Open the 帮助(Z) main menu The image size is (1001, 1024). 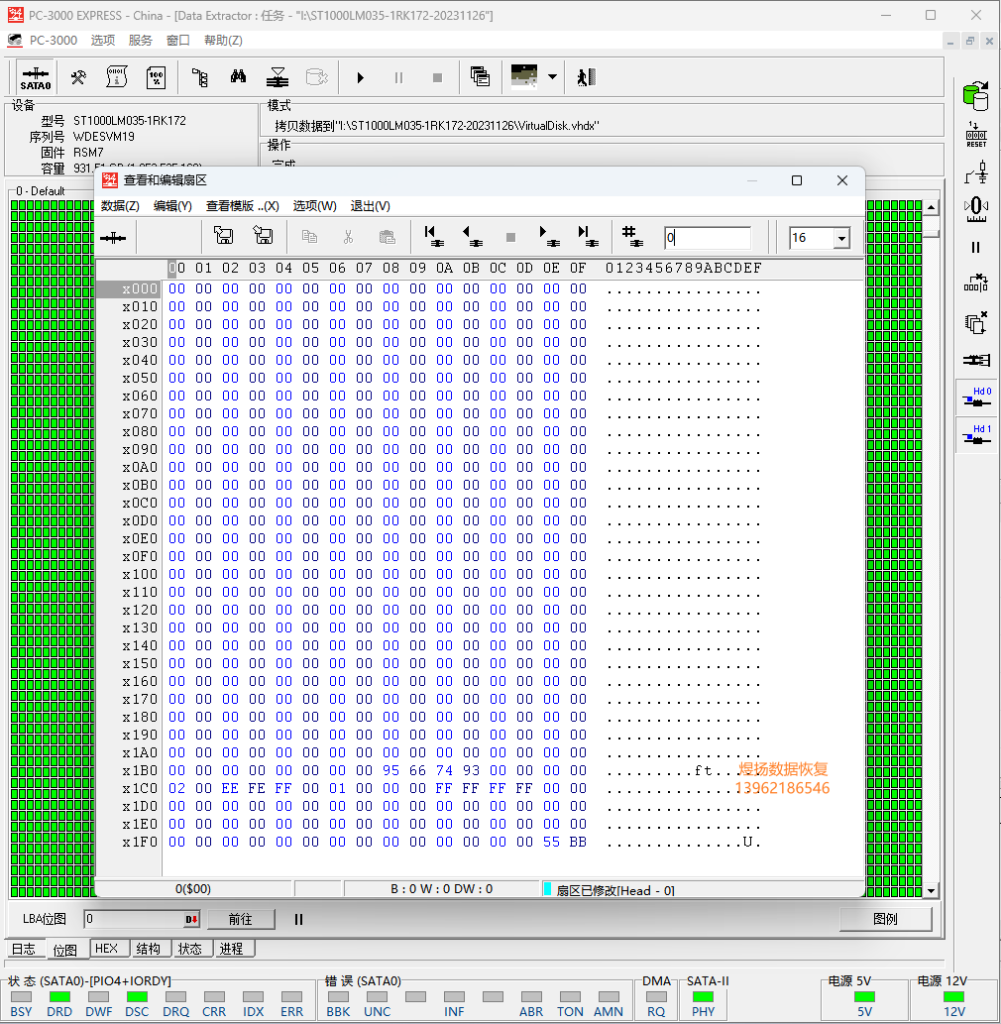pyautogui.click(x=223, y=40)
